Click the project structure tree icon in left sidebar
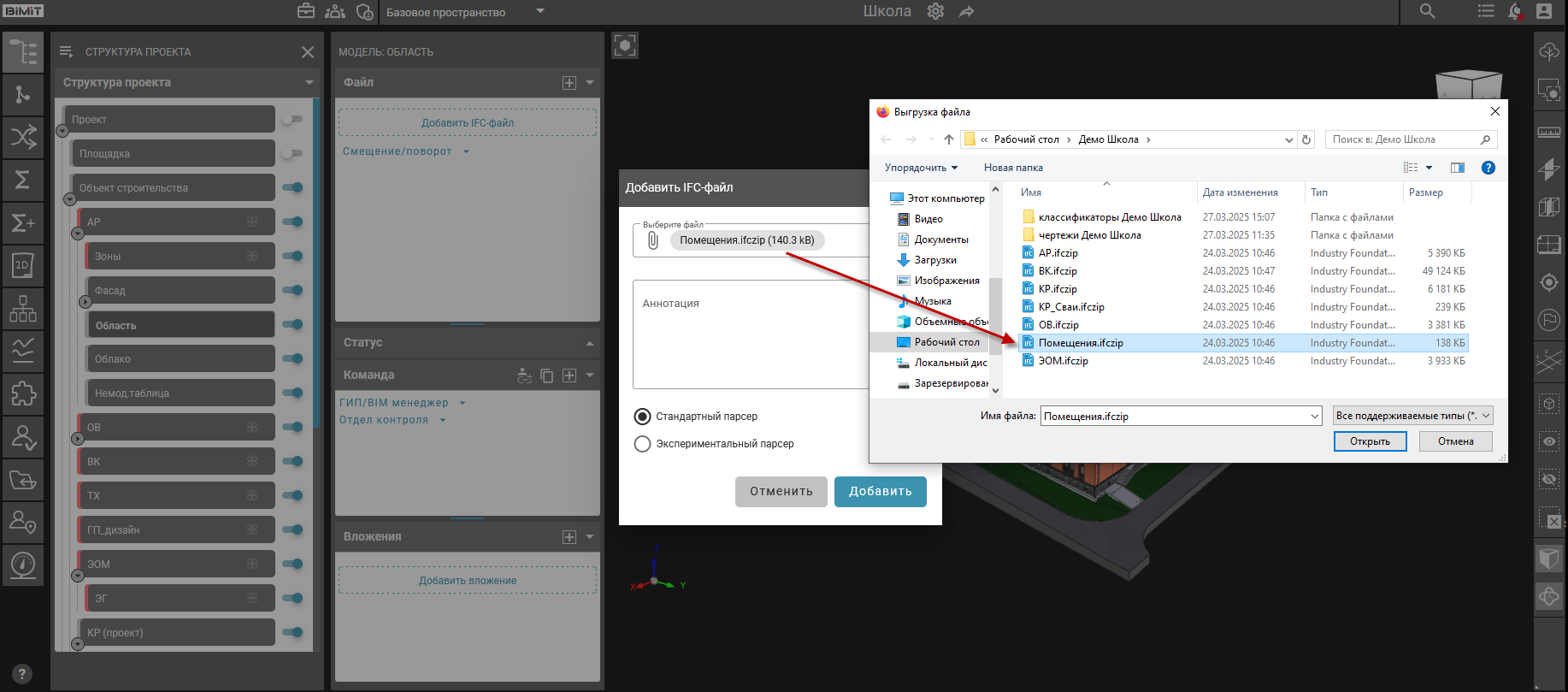Screen dimensions: 1568x692 point(23,52)
